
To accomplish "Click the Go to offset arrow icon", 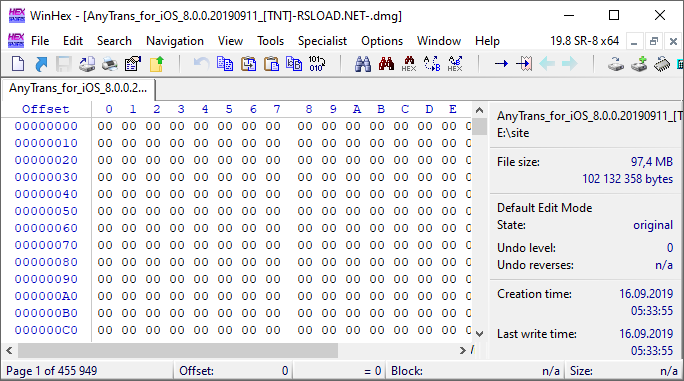I will coord(501,64).
